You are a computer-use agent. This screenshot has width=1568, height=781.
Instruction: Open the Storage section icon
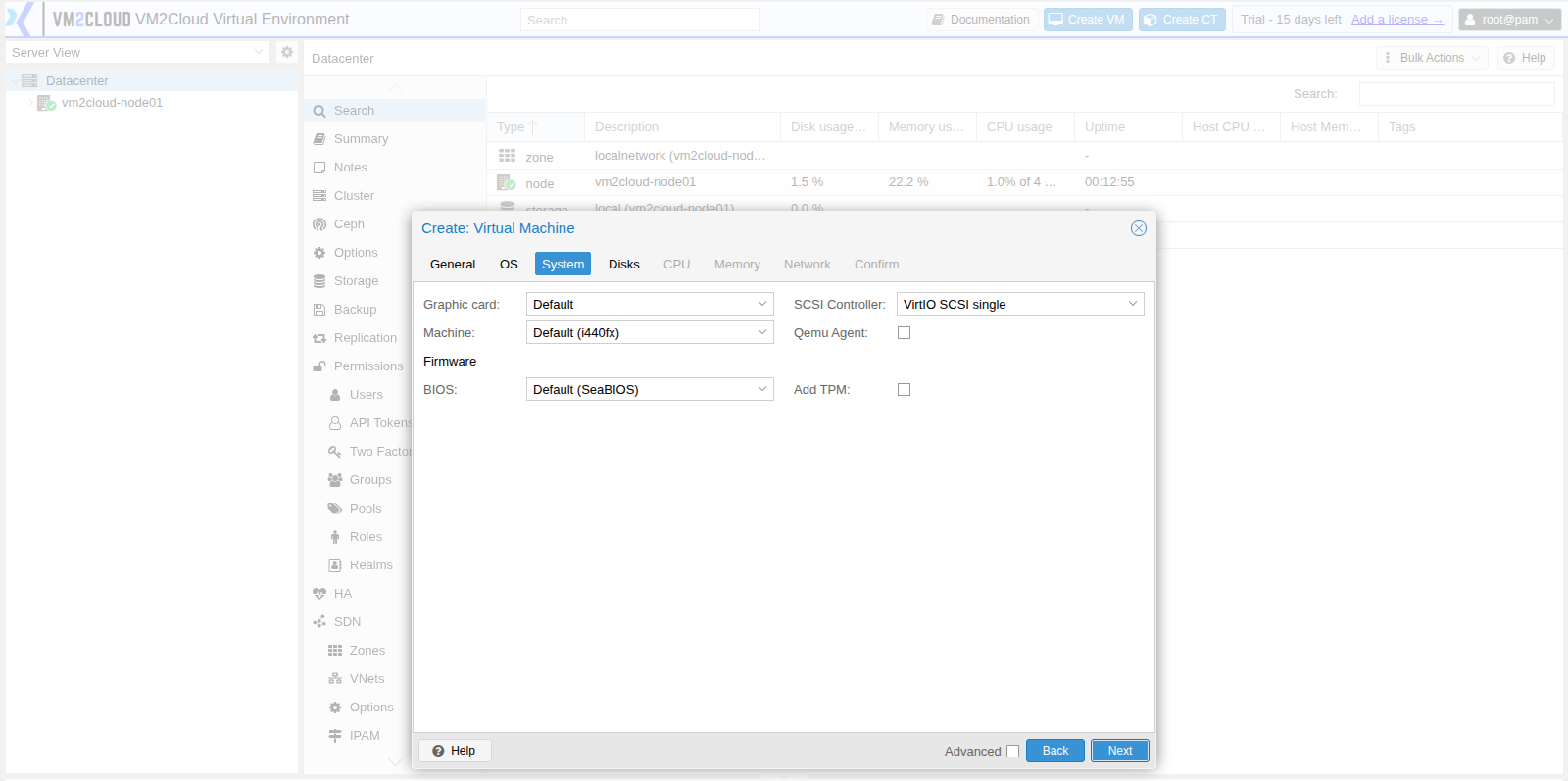(319, 281)
